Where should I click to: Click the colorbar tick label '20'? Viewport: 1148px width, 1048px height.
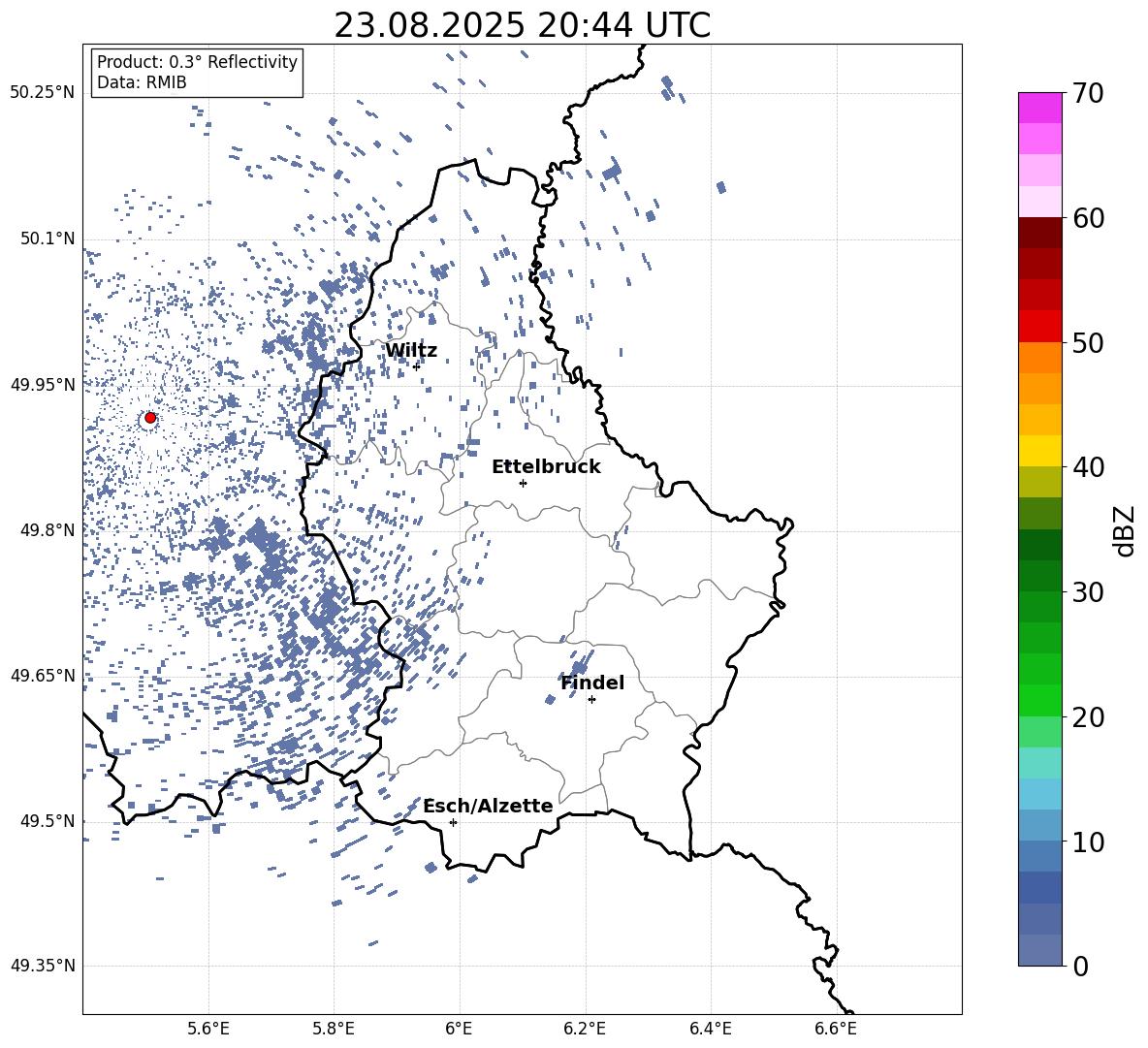tap(1088, 717)
